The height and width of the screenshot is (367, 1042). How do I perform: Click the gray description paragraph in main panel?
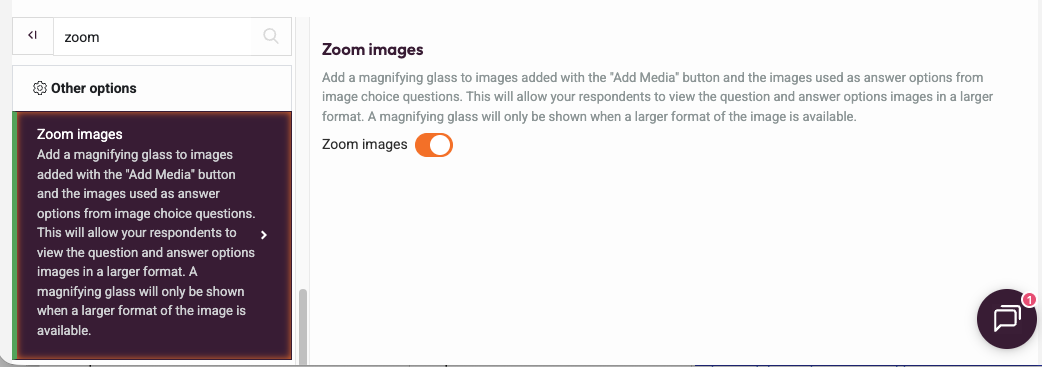[x=657, y=97]
